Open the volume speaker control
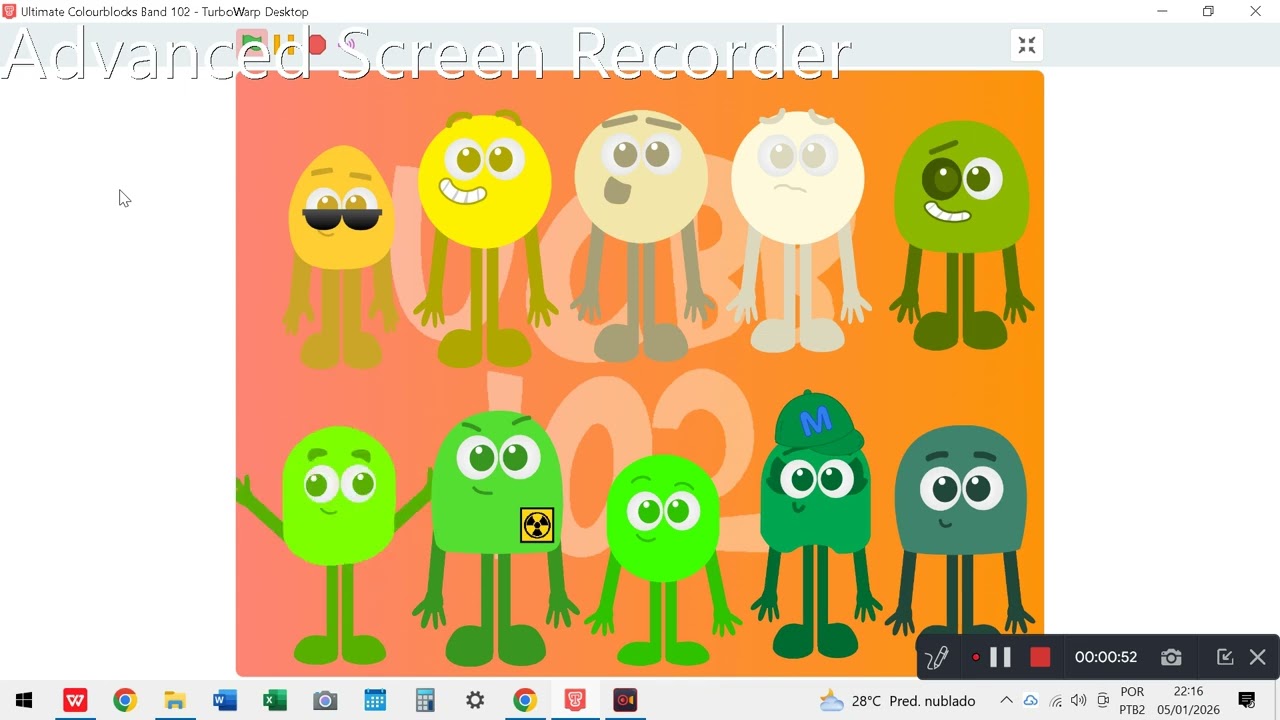 click(1078, 701)
